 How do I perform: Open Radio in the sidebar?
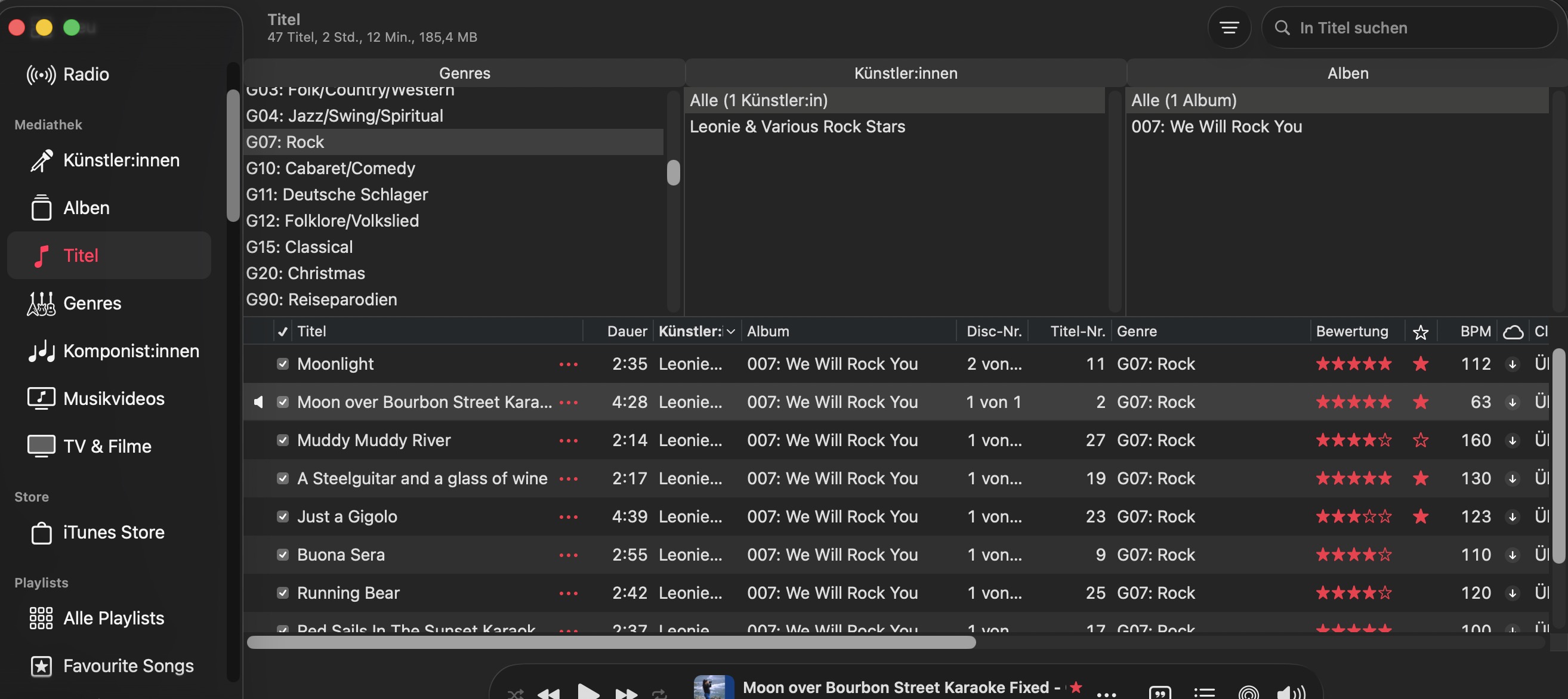click(86, 74)
